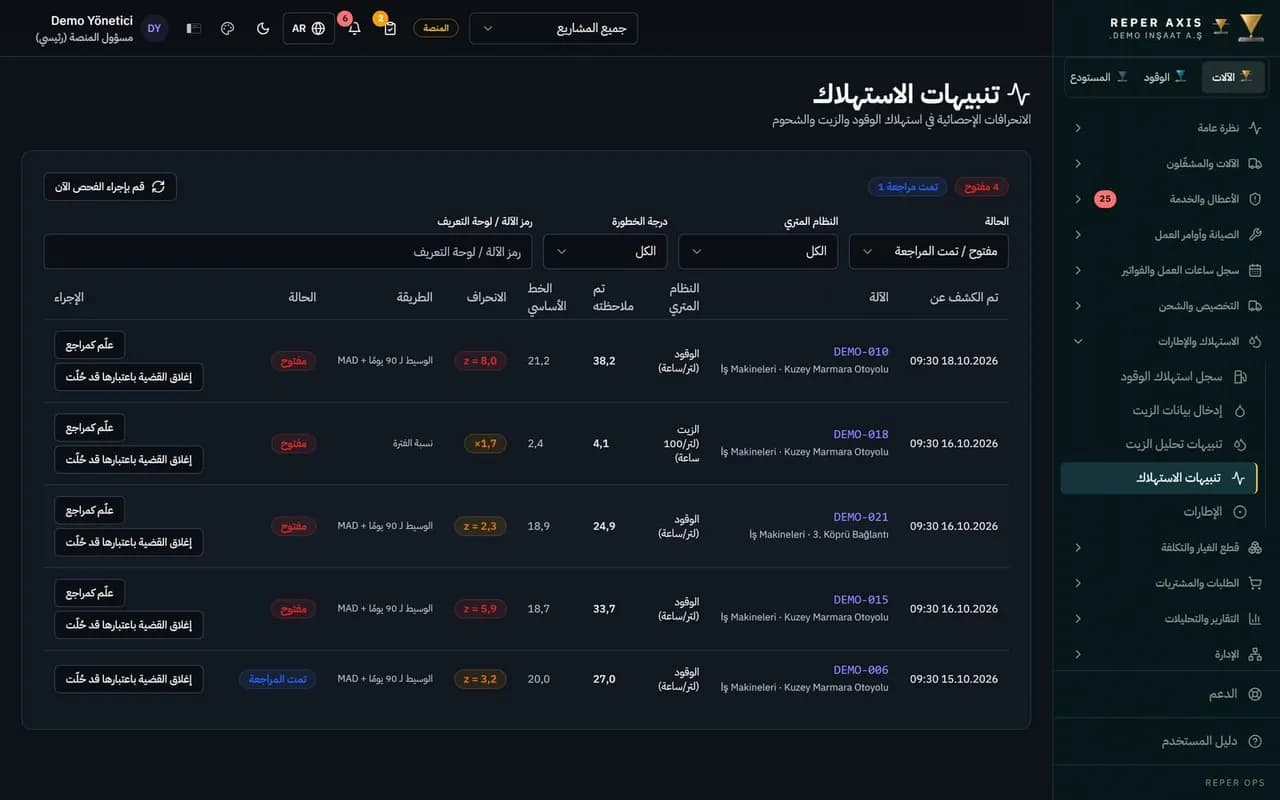Click the REPER AXIS logo
1280x800 pixels.
[1186, 28]
